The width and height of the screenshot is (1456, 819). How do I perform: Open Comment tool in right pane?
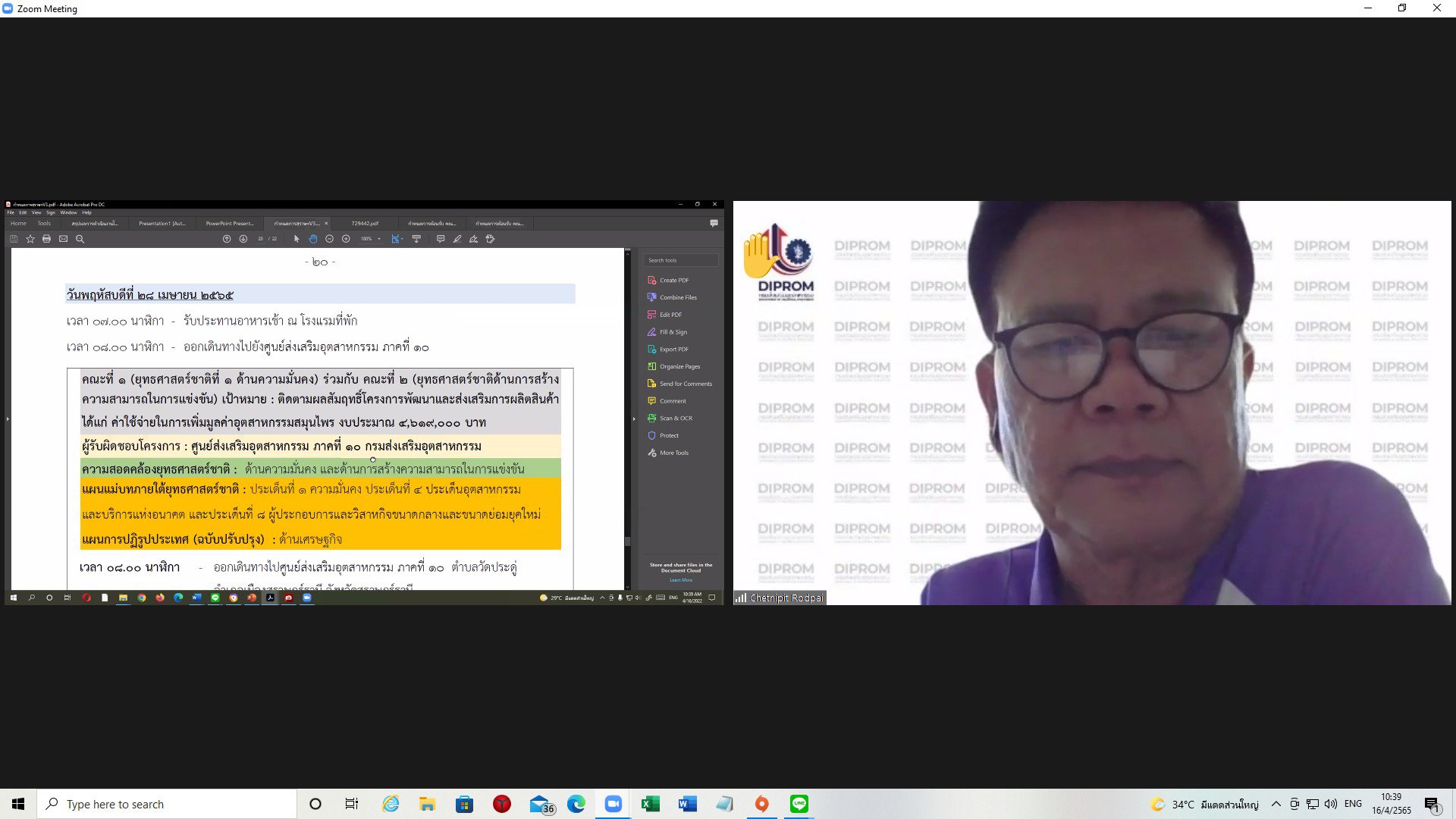coord(667,401)
